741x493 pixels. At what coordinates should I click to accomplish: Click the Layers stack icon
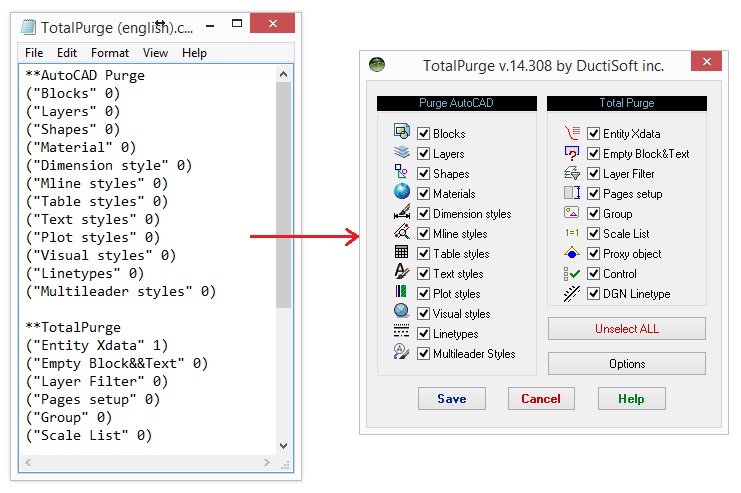coord(402,153)
